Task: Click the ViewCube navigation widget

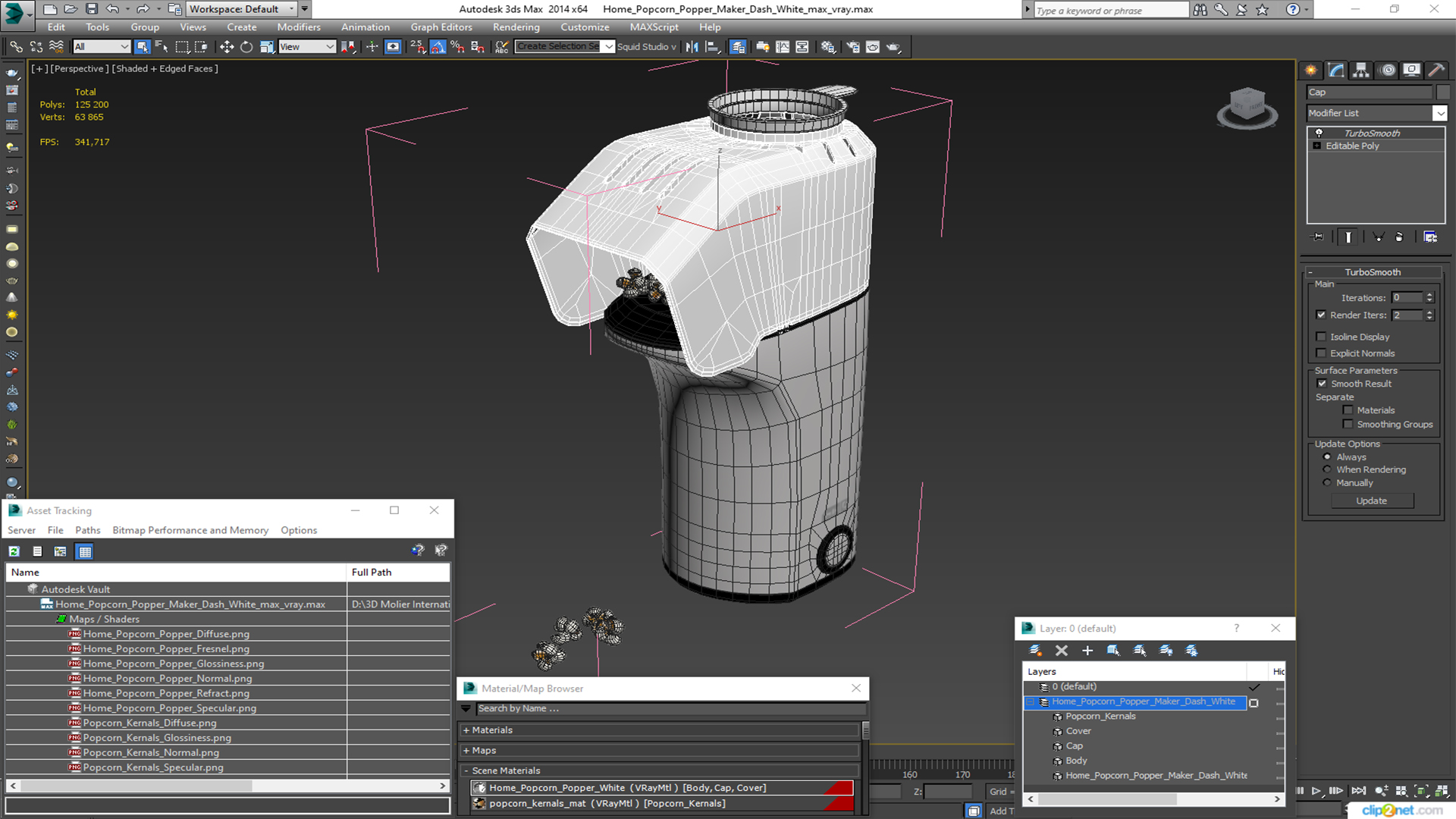Action: (x=1247, y=108)
